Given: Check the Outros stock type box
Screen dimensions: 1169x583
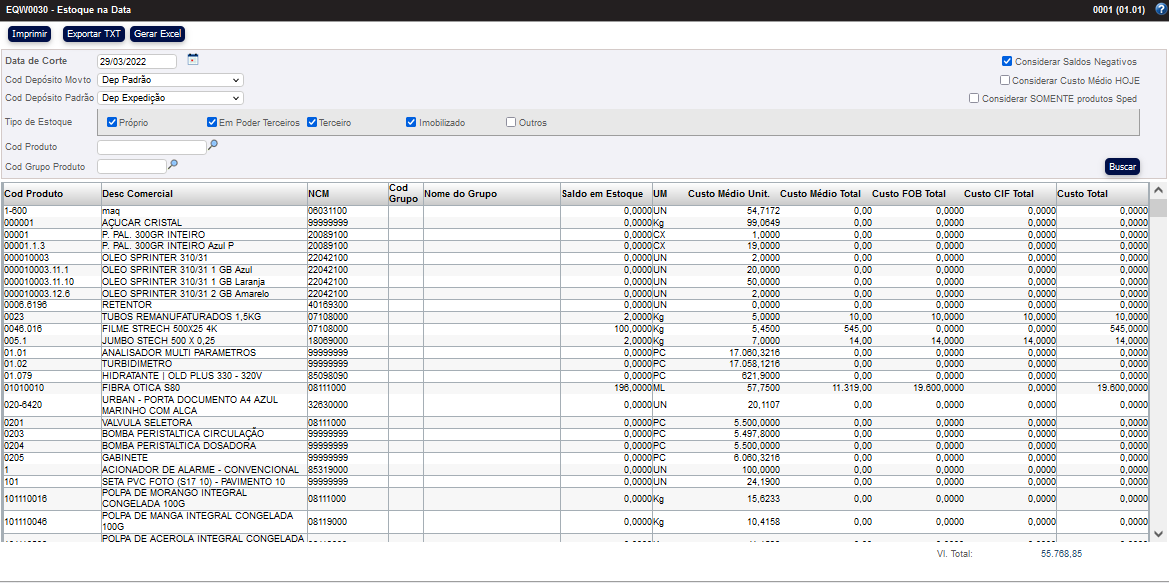Looking at the screenshot, I should coord(511,123).
